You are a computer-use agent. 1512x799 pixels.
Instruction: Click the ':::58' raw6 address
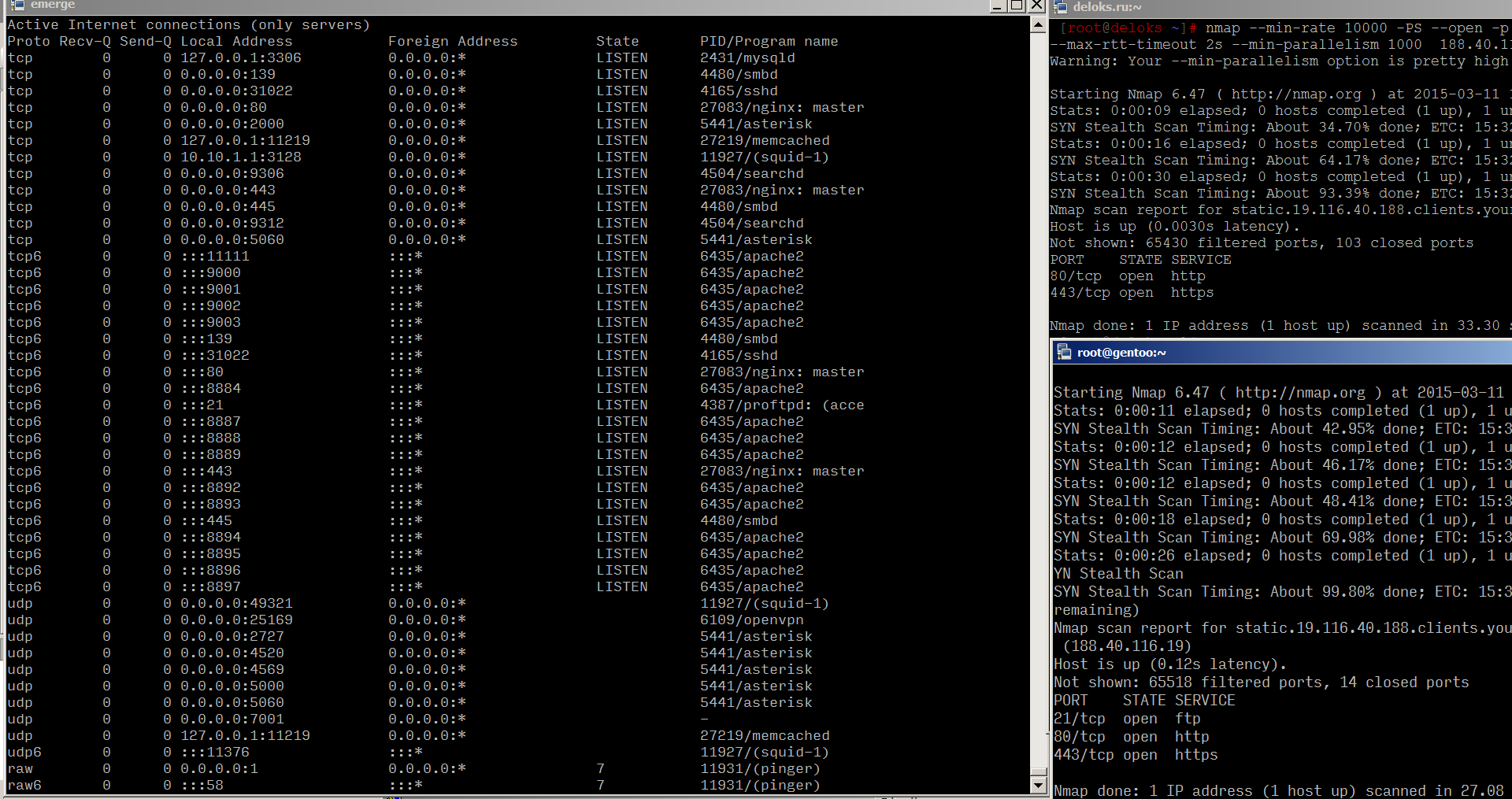[x=202, y=785]
